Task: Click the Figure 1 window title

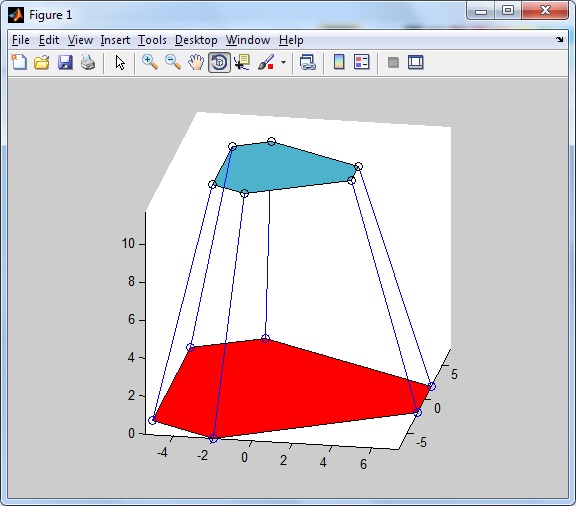Action: point(50,15)
